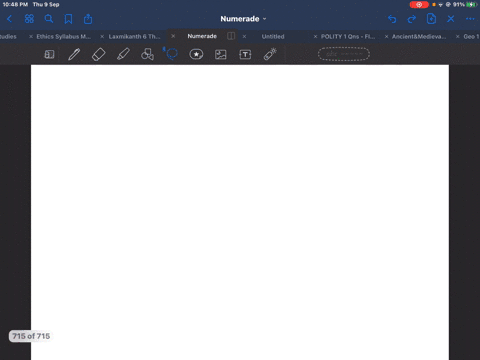Screen dimensions: 480x360
Task: Close the Ancient&Medieval tab
Action: (386, 37)
